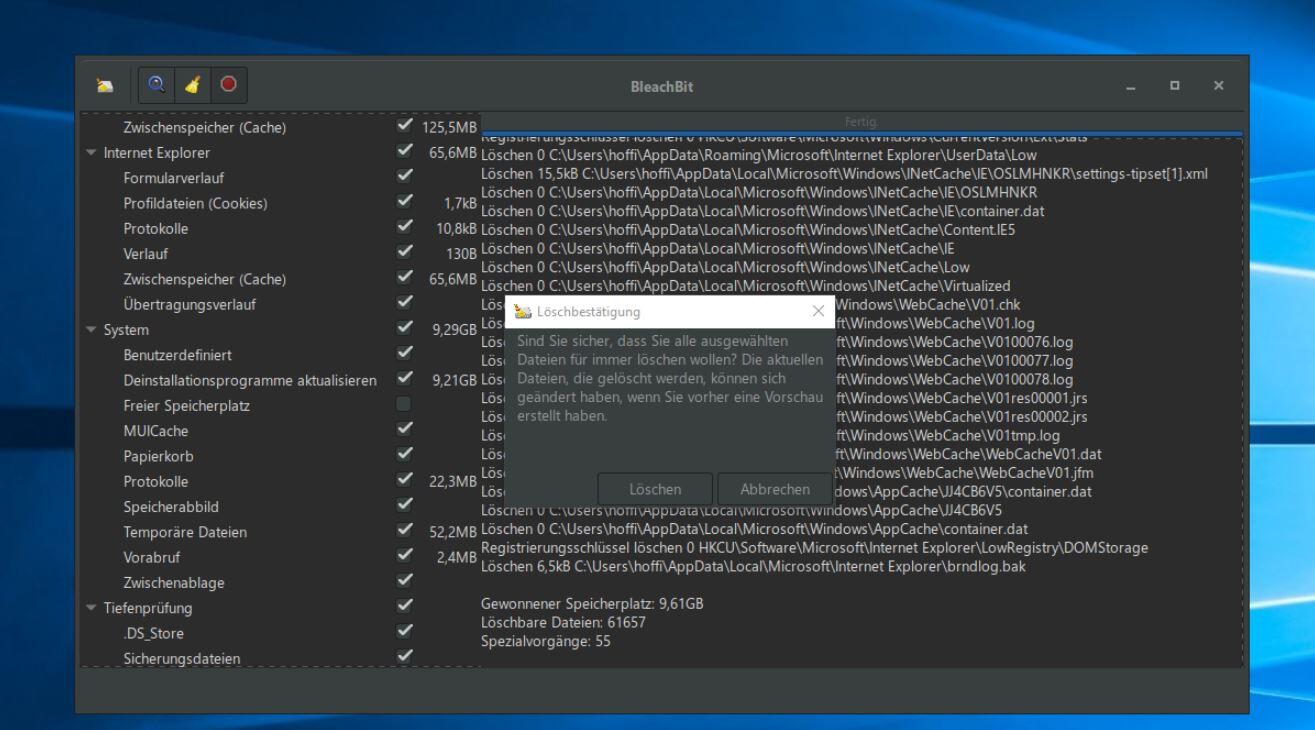Click the BleachBit window title
1315x730 pixels.
coord(660,88)
